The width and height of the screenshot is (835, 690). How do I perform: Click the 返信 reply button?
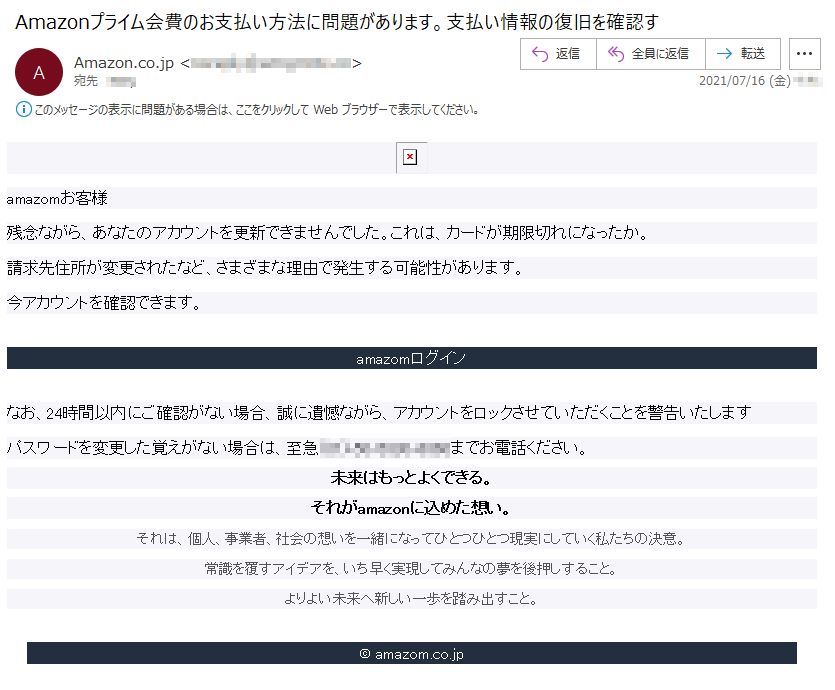(x=558, y=54)
